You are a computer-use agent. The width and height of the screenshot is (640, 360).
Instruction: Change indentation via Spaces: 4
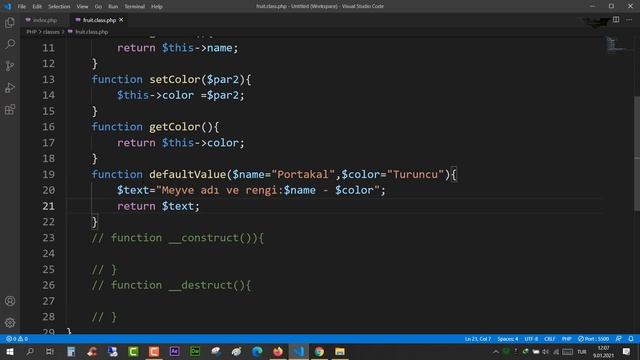(507, 339)
